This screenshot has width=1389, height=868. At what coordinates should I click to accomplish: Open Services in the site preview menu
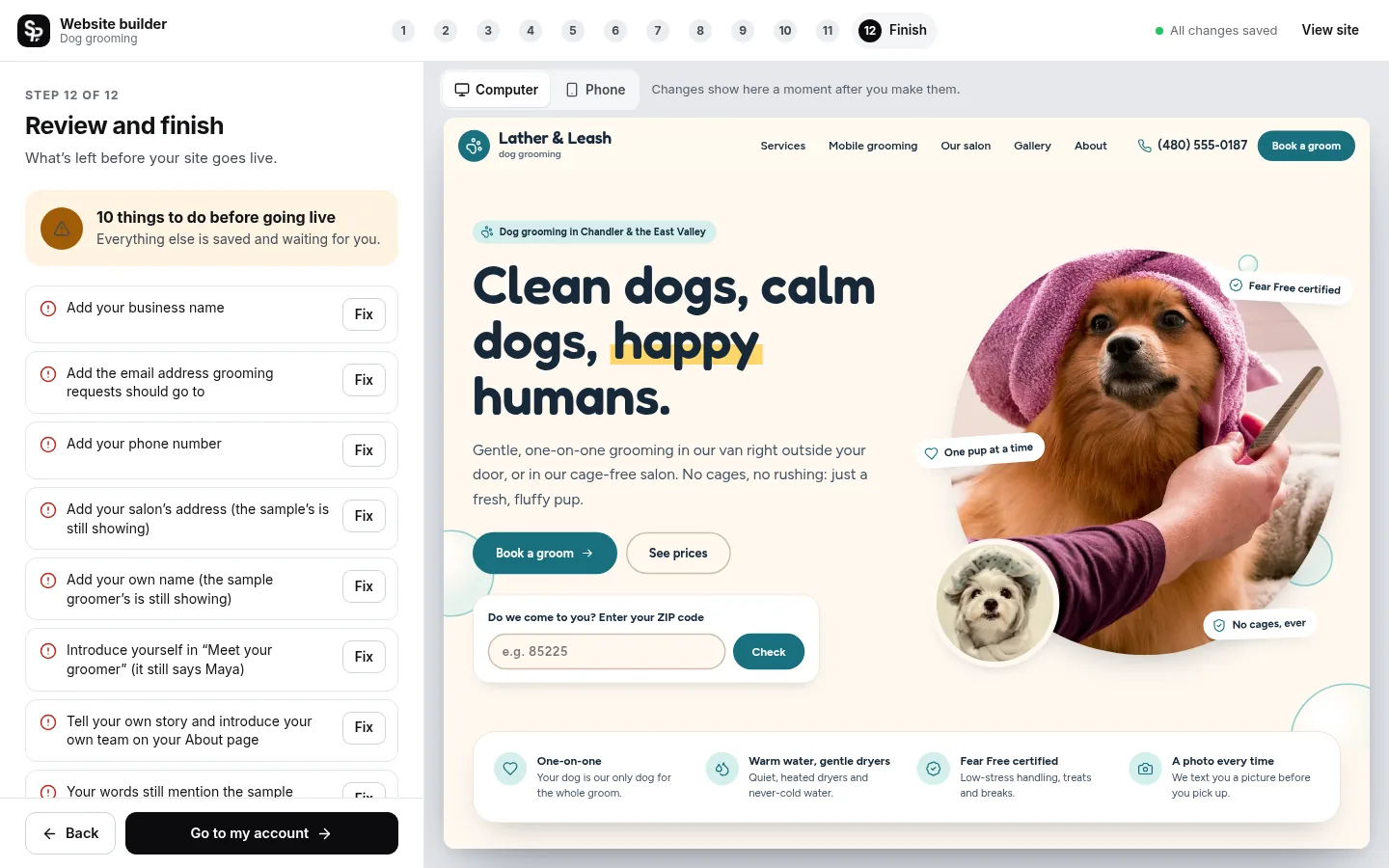(x=783, y=146)
